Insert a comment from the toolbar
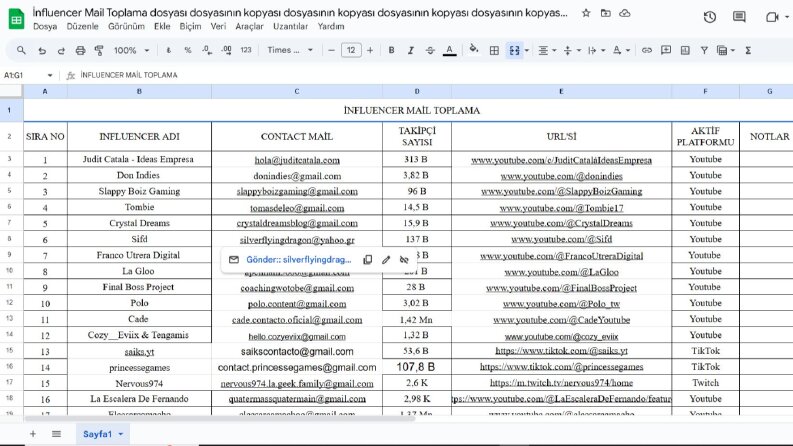Image resolution: width=793 pixels, height=446 pixels. pyautogui.click(x=666, y=50)
